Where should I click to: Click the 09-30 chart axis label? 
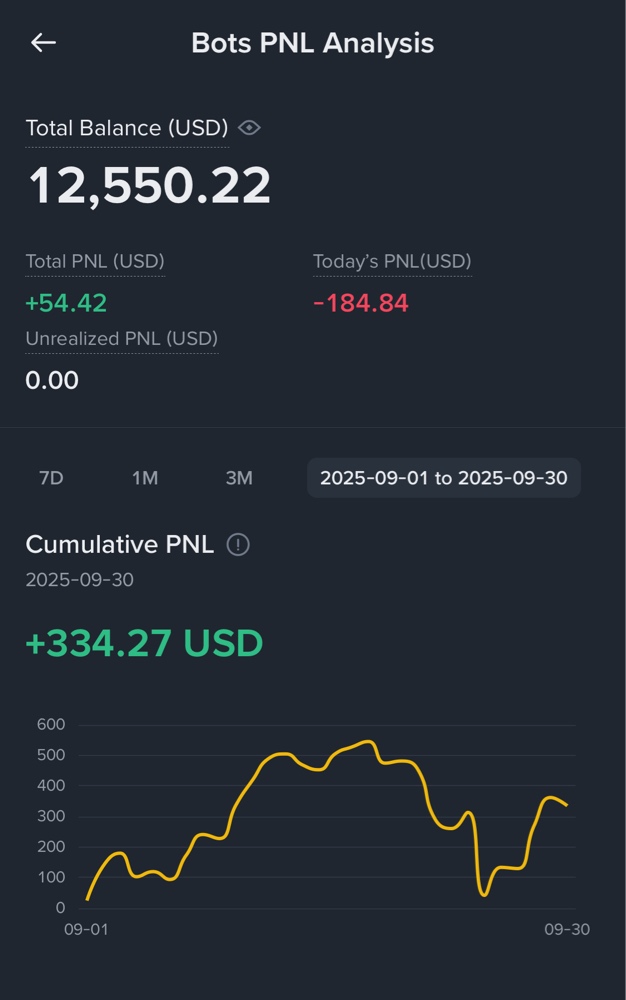(x=567, y=930)
